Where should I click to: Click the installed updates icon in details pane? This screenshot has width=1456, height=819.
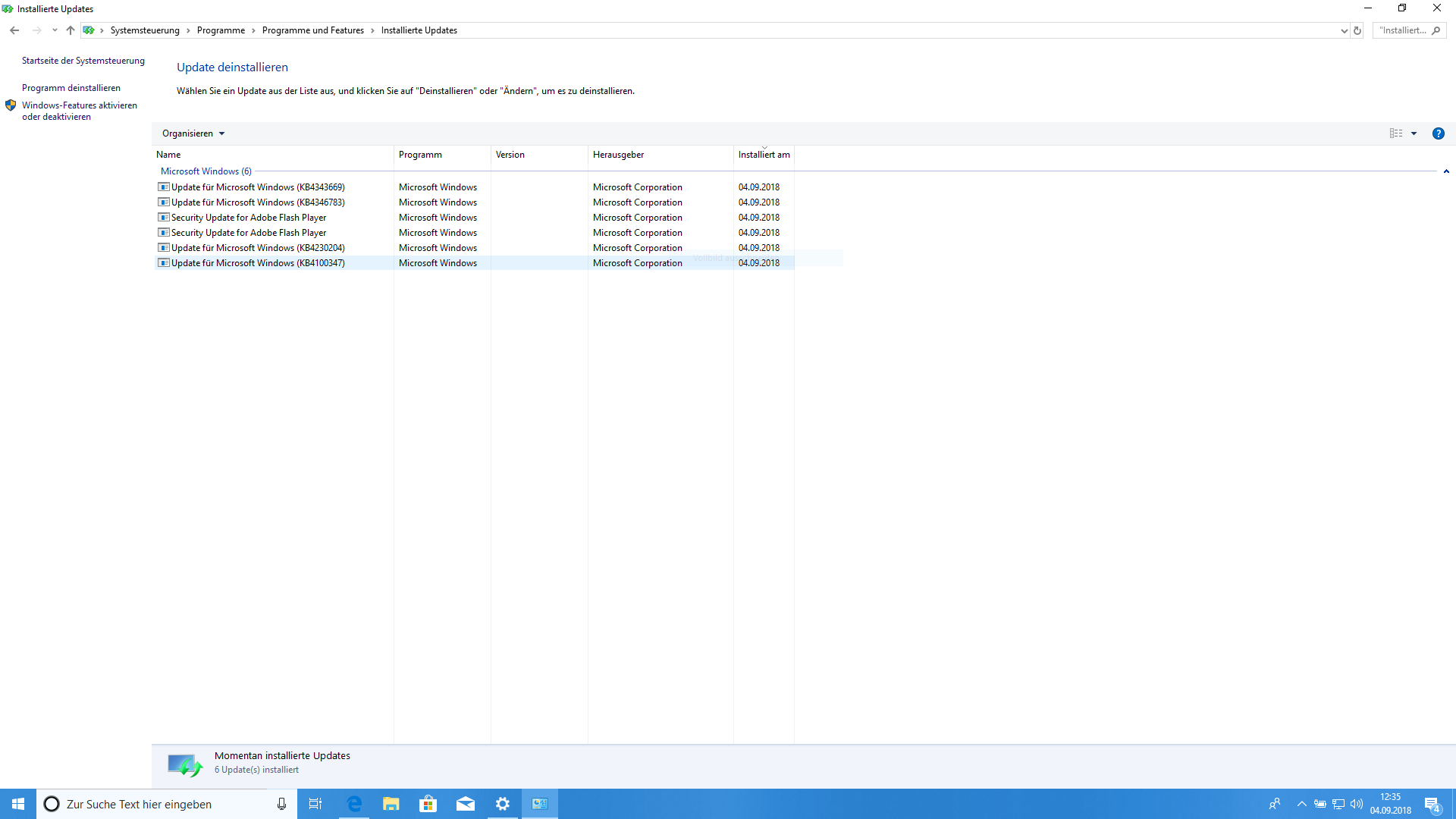(x=185, y=765)
